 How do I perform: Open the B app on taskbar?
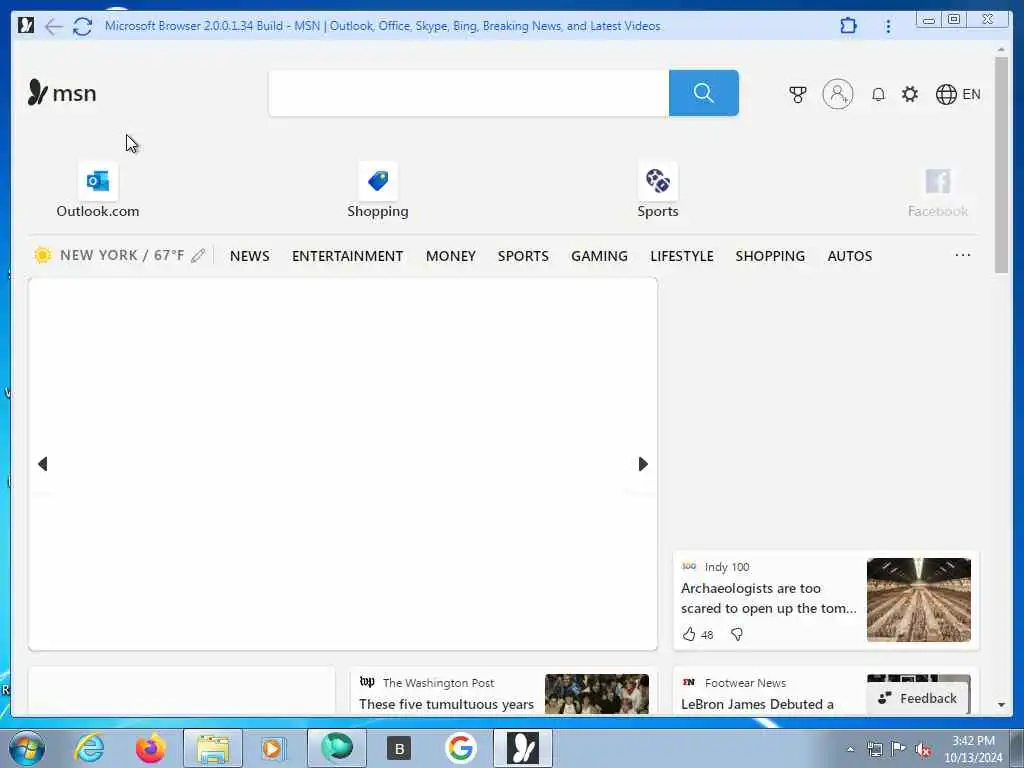(x=399, y=748)
